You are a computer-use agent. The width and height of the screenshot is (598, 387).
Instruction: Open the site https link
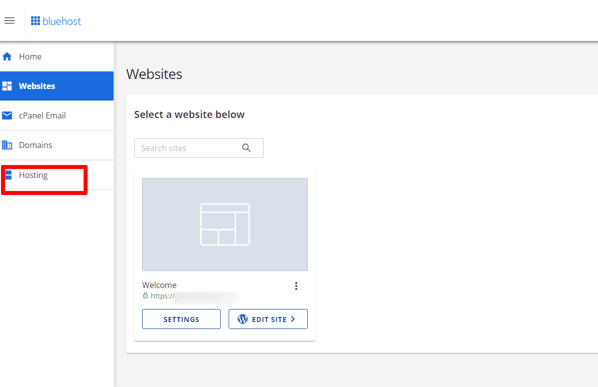[195, 296]
